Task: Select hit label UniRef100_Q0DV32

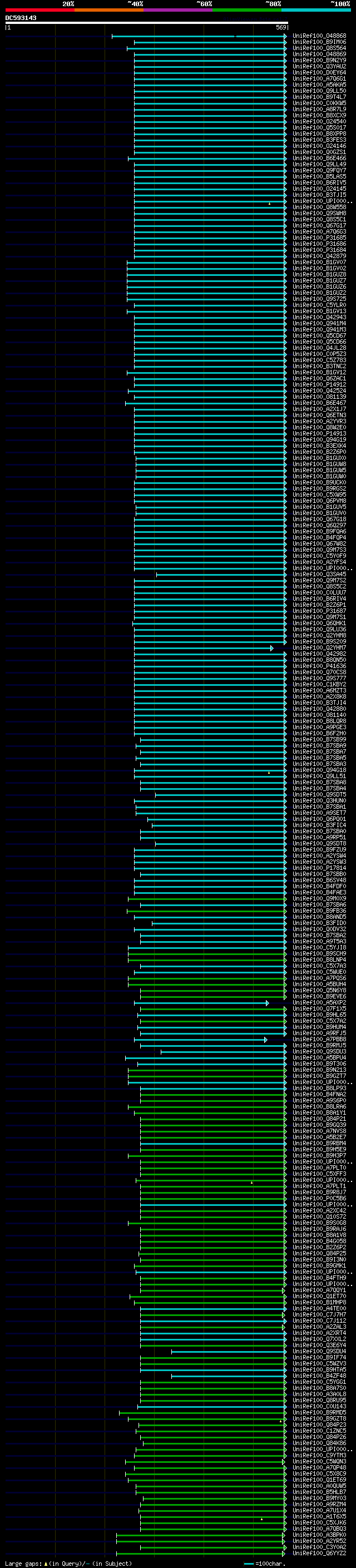Action: tap(319, 929)
